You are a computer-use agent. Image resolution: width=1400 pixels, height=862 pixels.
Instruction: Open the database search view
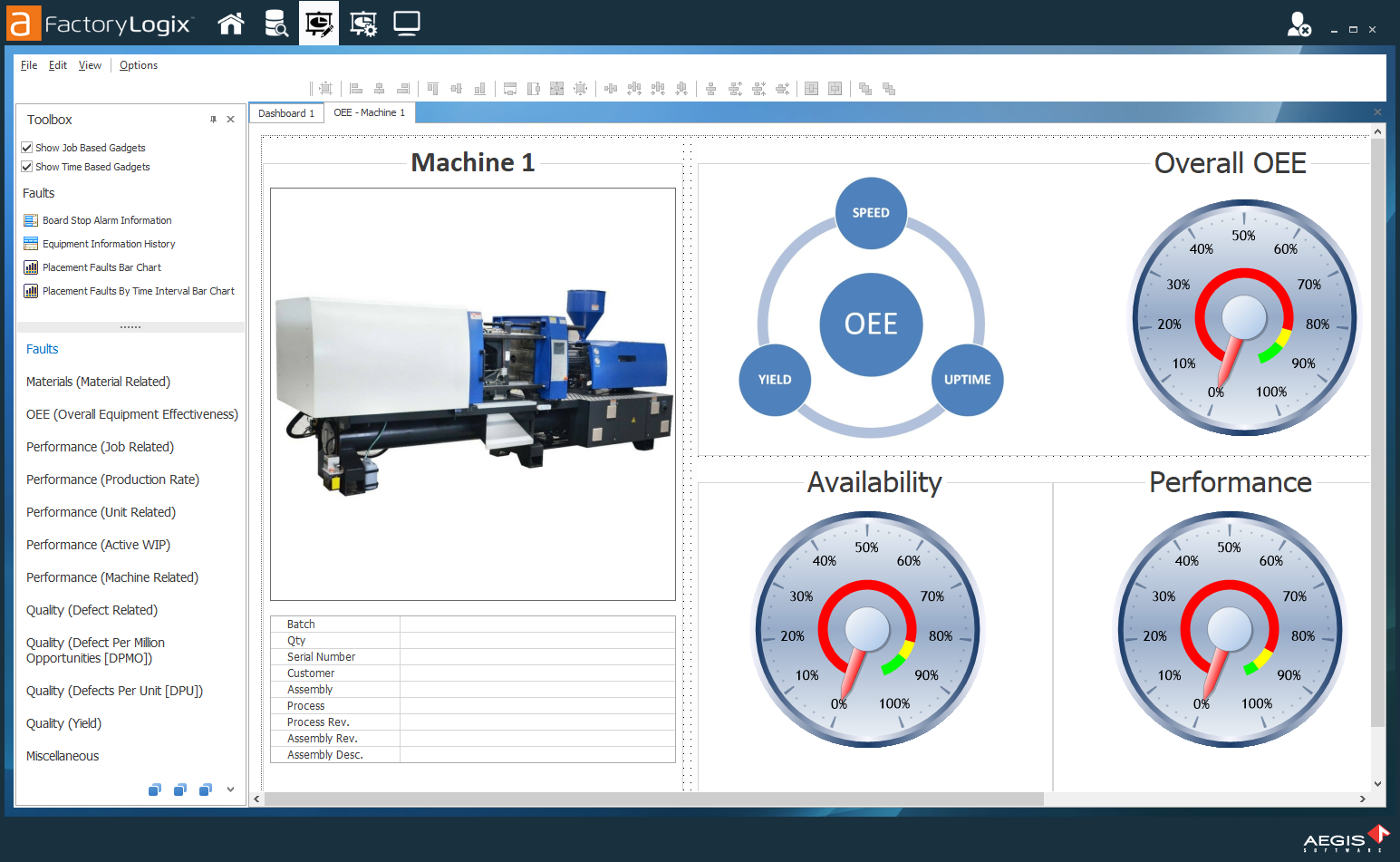pos(275,23)
